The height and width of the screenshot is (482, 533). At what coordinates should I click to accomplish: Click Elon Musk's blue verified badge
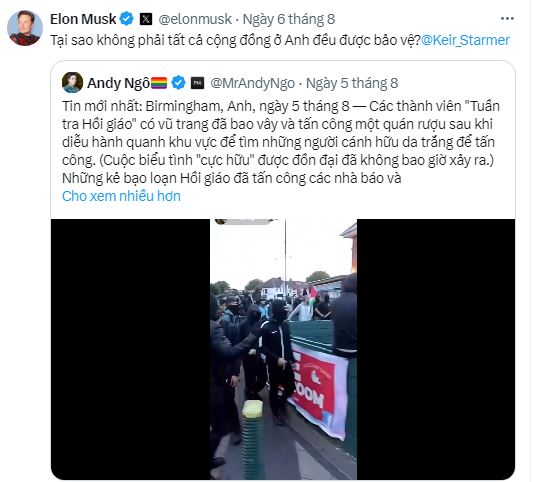(x=127, y=19)
